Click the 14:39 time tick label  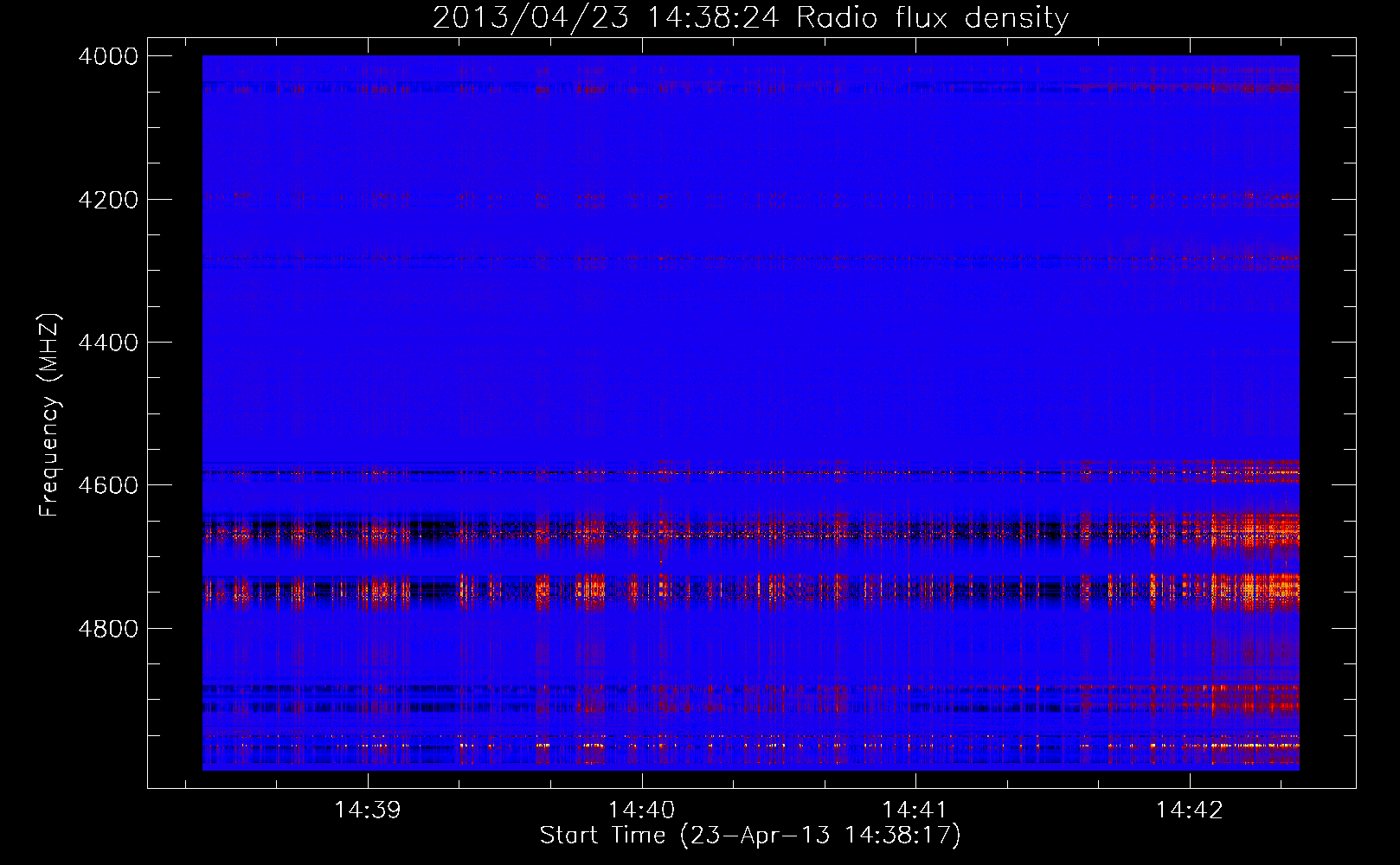click(x=368, y=811)
